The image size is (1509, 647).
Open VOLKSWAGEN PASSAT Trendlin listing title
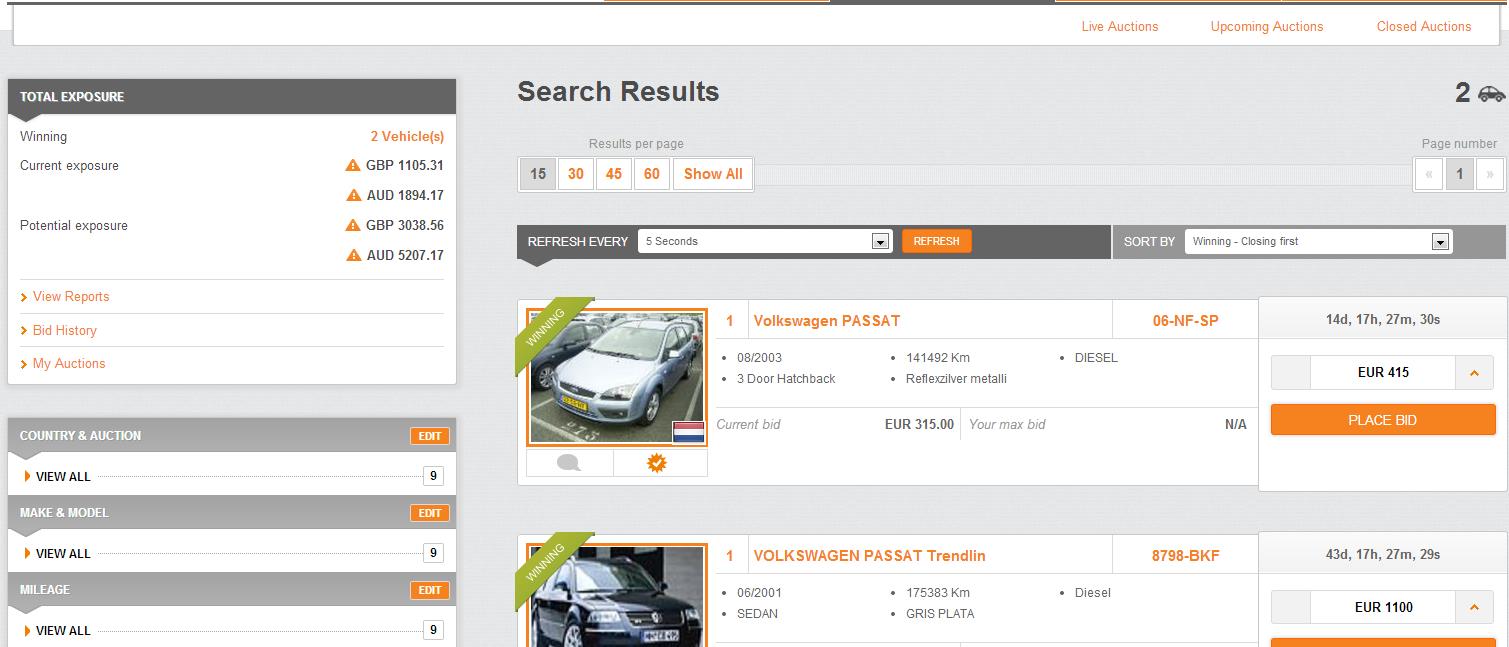point(869,556)
